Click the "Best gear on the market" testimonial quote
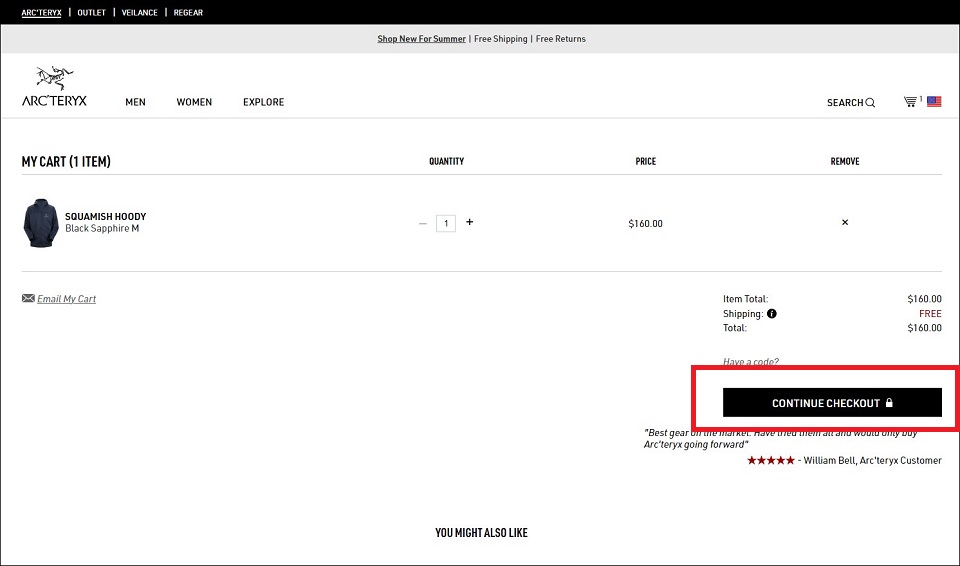The width and height of the screenshot is (960, 566). (781, 439)
